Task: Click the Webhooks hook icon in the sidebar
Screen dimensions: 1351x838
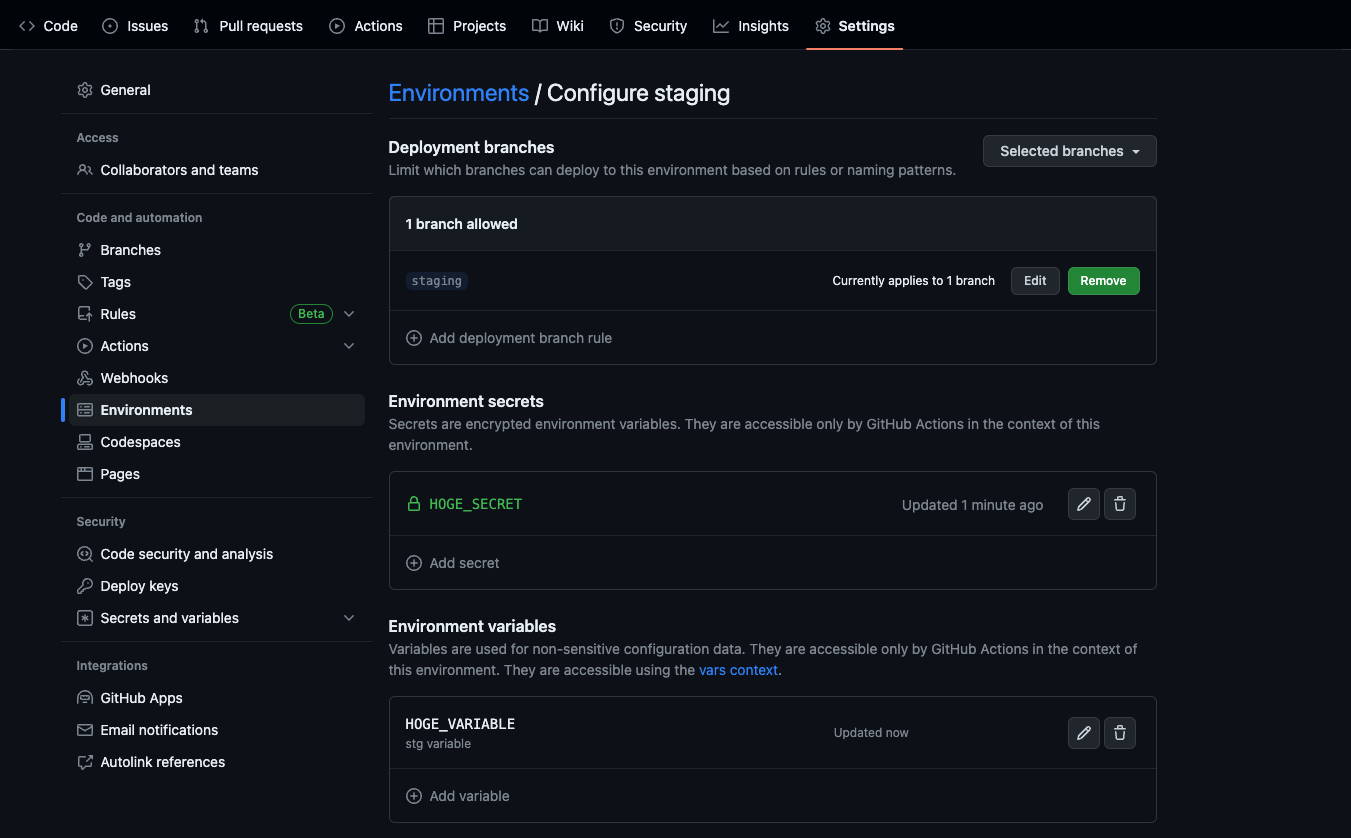Action: point(85,377)
